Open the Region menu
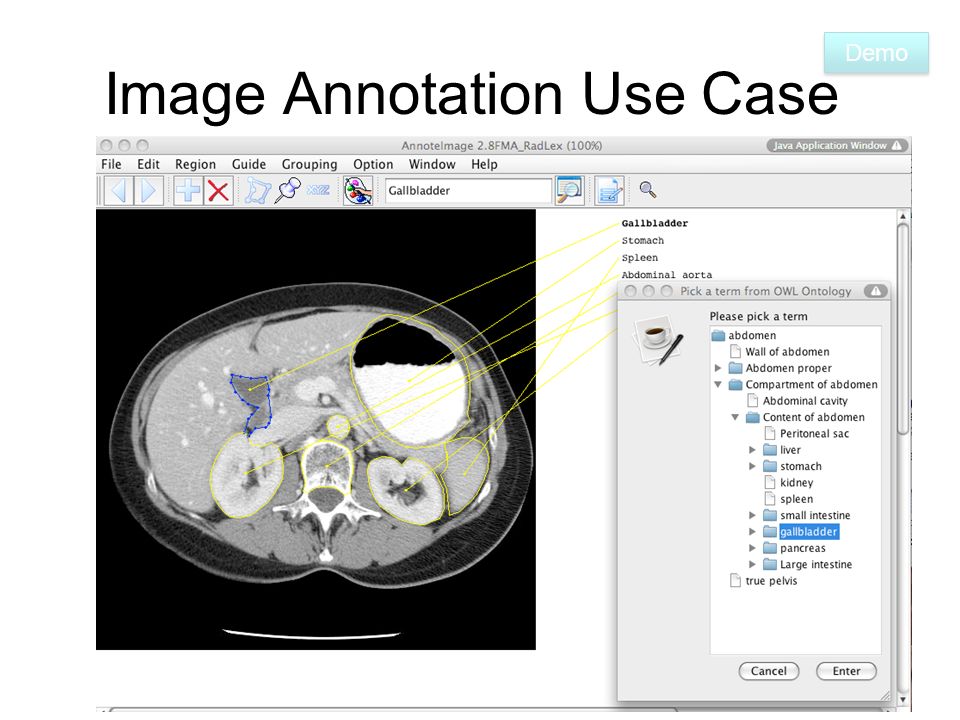Image resolution: width=960 pixels, height=720 pixels. click(195, 165)
